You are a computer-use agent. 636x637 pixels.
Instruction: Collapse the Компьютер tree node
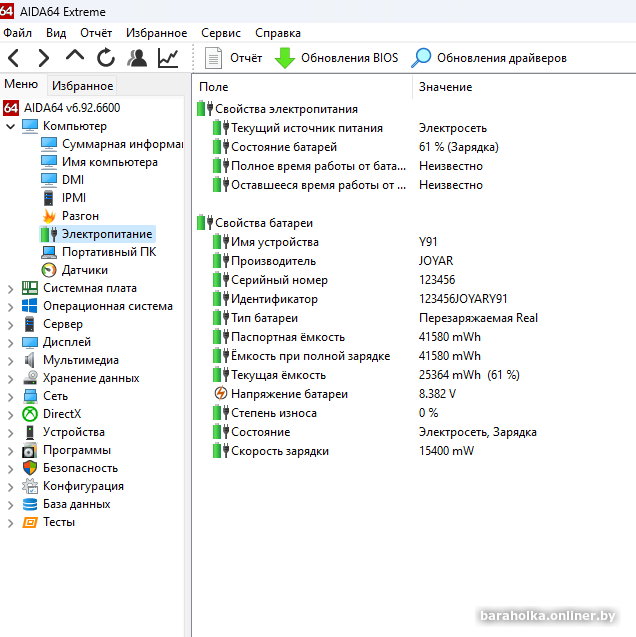coord(11,126)
